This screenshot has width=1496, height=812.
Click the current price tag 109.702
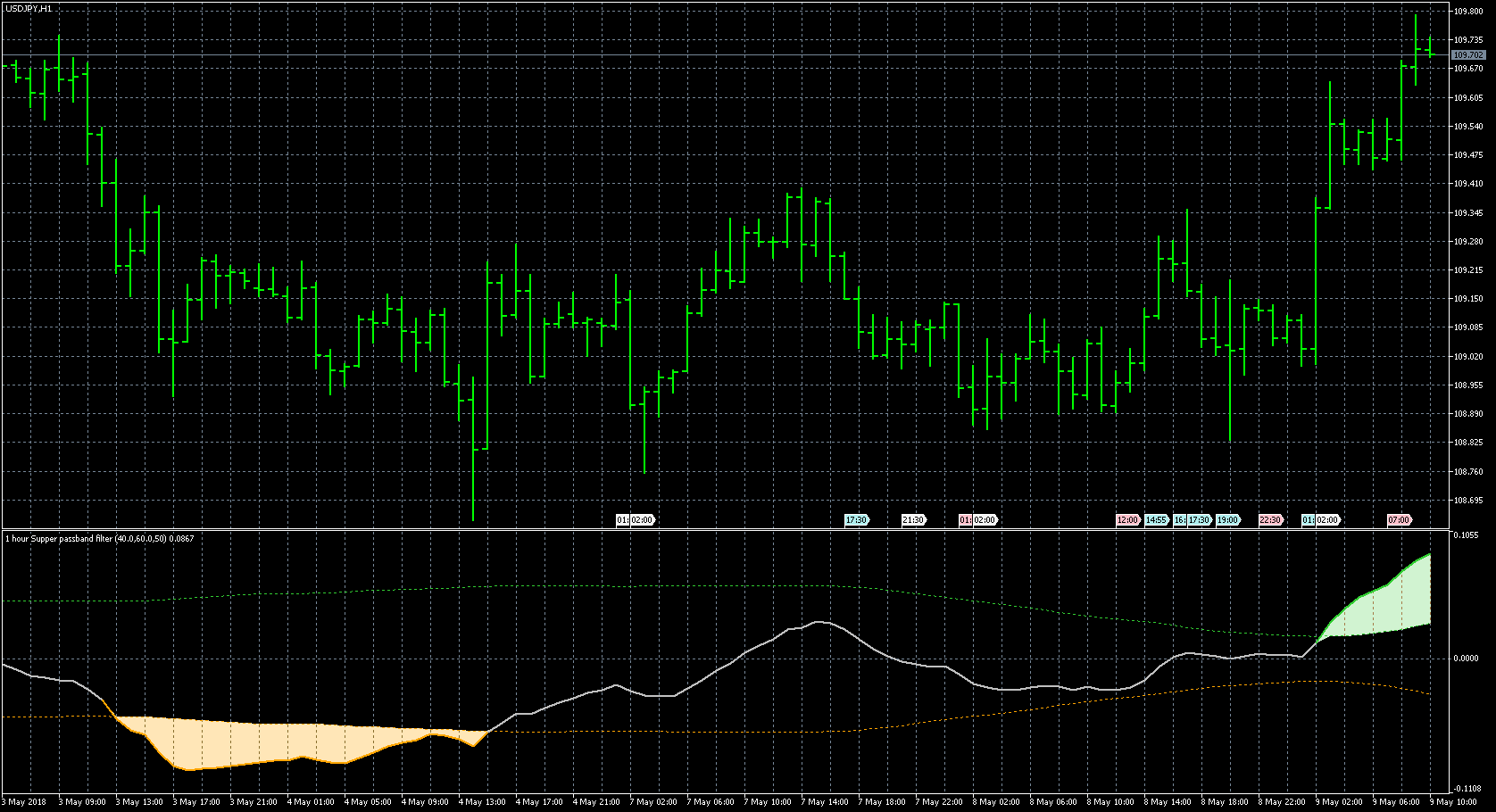[1467, 55]
